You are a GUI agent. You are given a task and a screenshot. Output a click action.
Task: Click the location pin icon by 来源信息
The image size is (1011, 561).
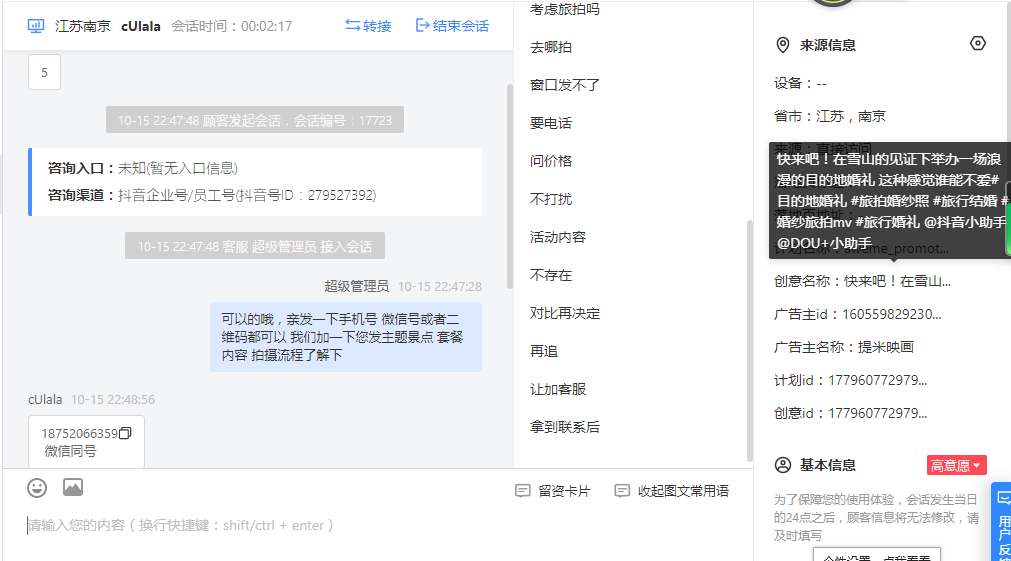point(783,45)
